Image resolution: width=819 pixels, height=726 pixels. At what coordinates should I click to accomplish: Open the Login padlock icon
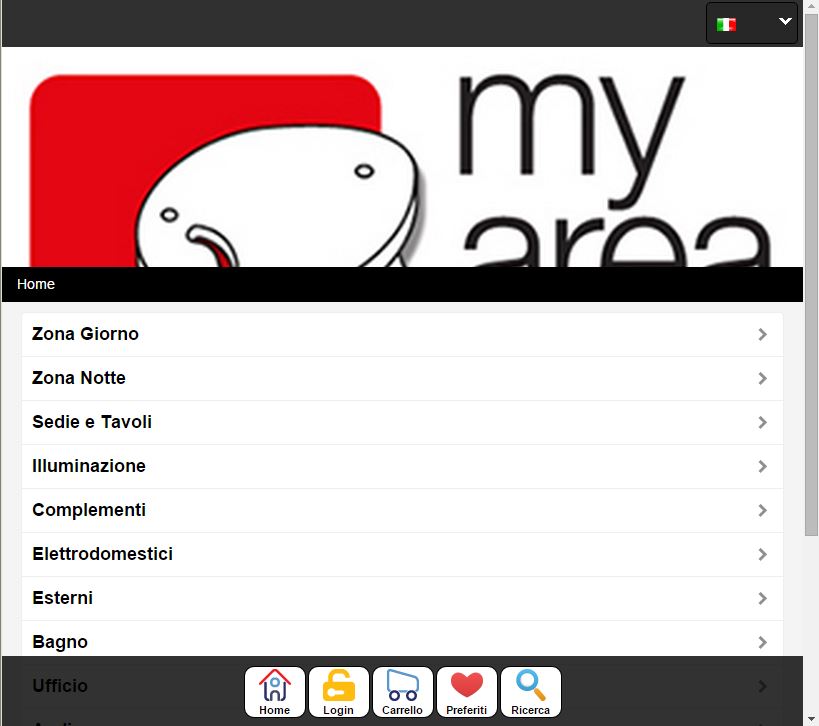coord(338,692)
